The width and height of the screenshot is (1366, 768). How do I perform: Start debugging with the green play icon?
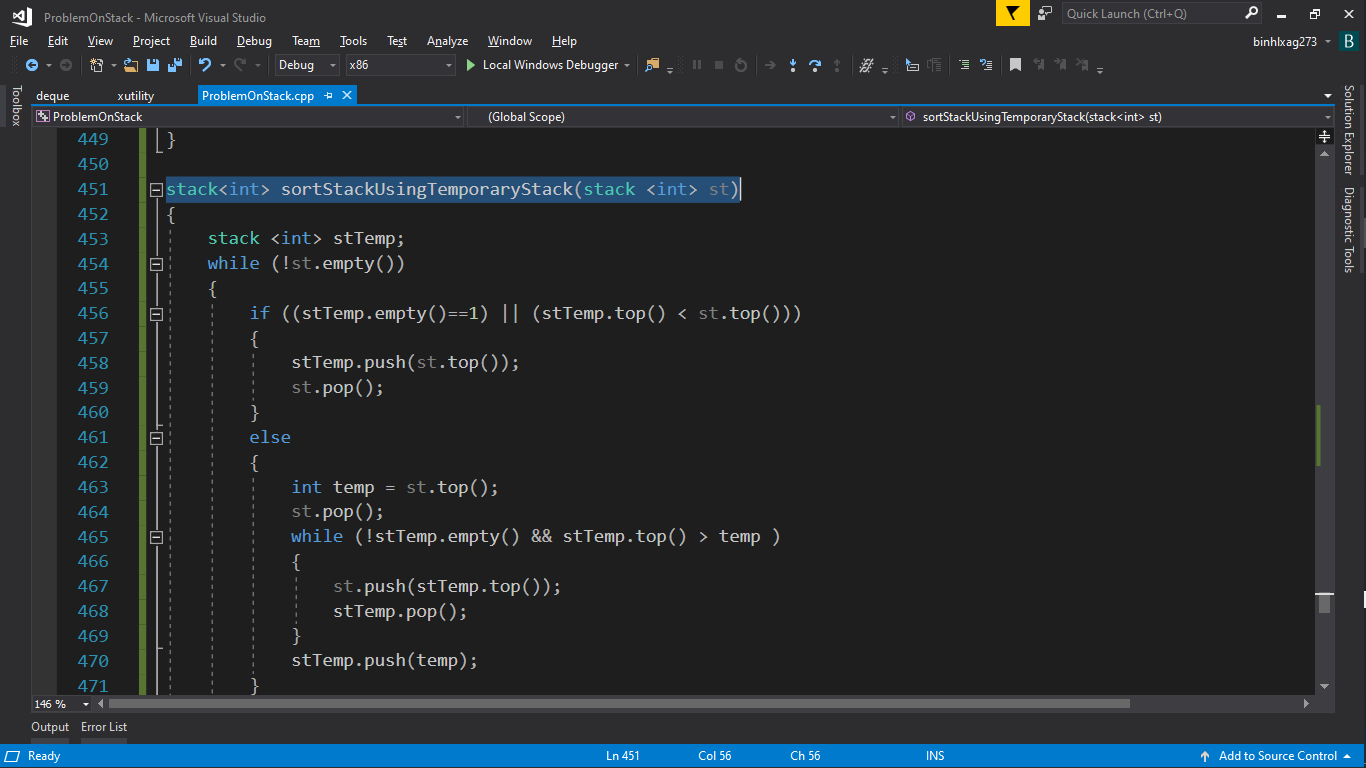(x=471, y=65)
